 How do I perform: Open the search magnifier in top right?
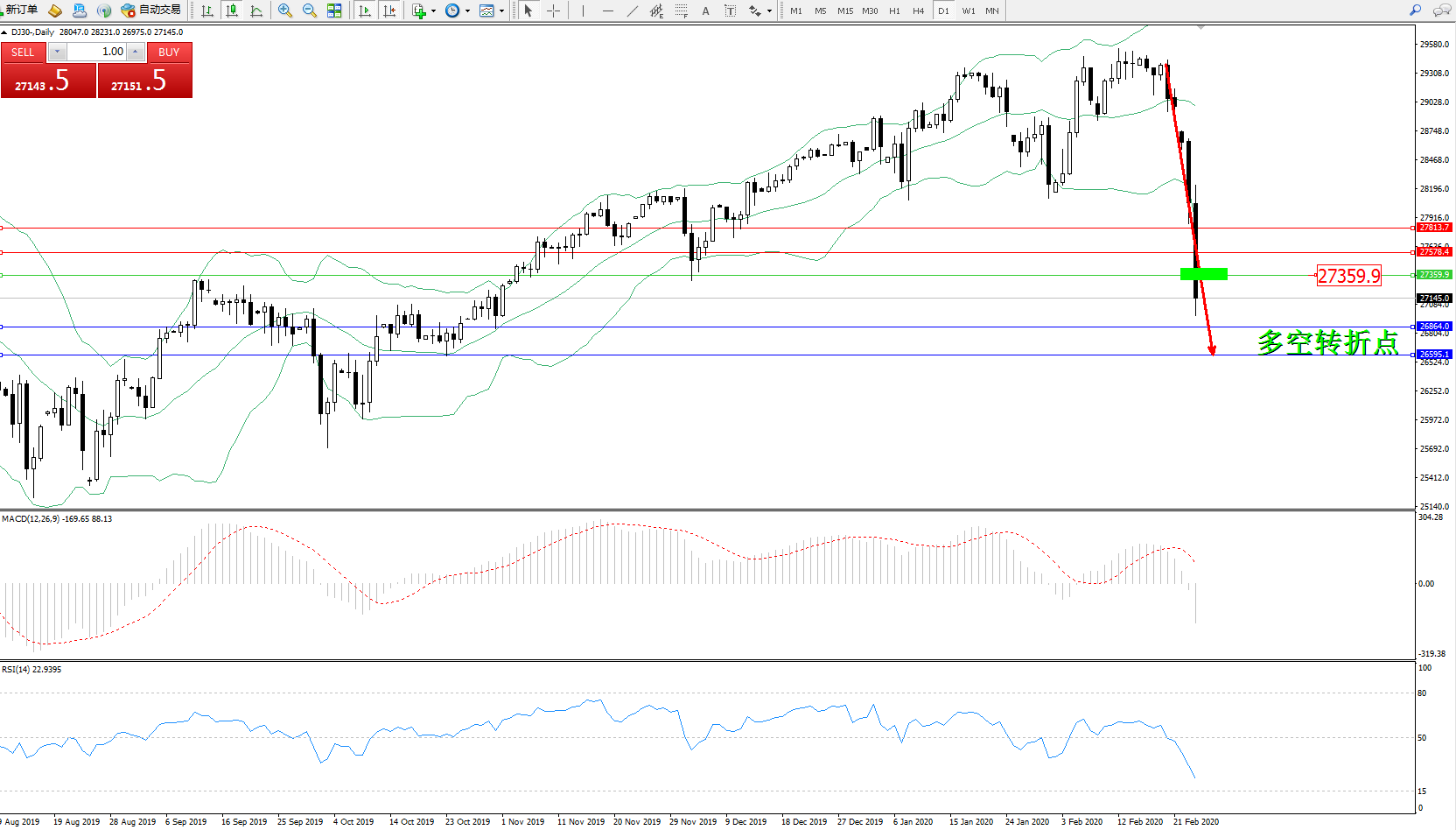(1415, 11)
